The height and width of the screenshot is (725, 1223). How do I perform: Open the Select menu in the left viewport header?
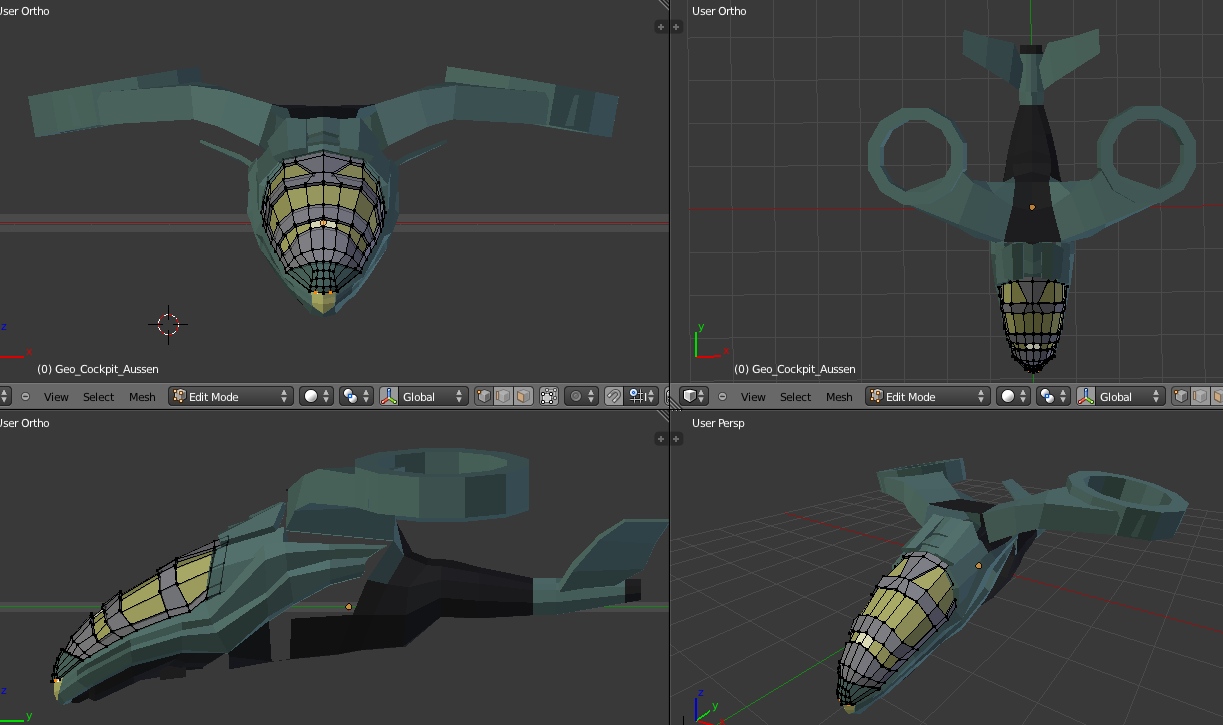point(98,397)
